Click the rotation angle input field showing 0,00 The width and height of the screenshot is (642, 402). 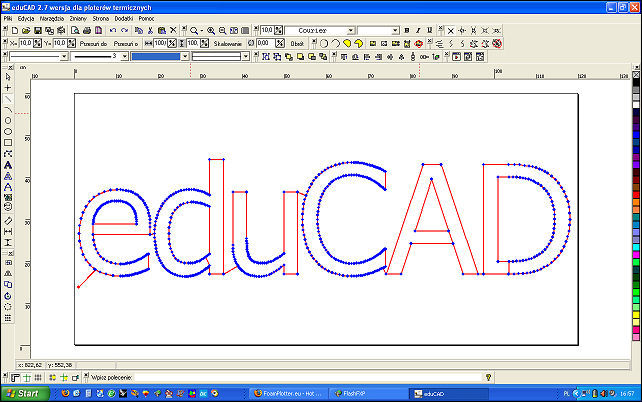click(x=265, y=43)
